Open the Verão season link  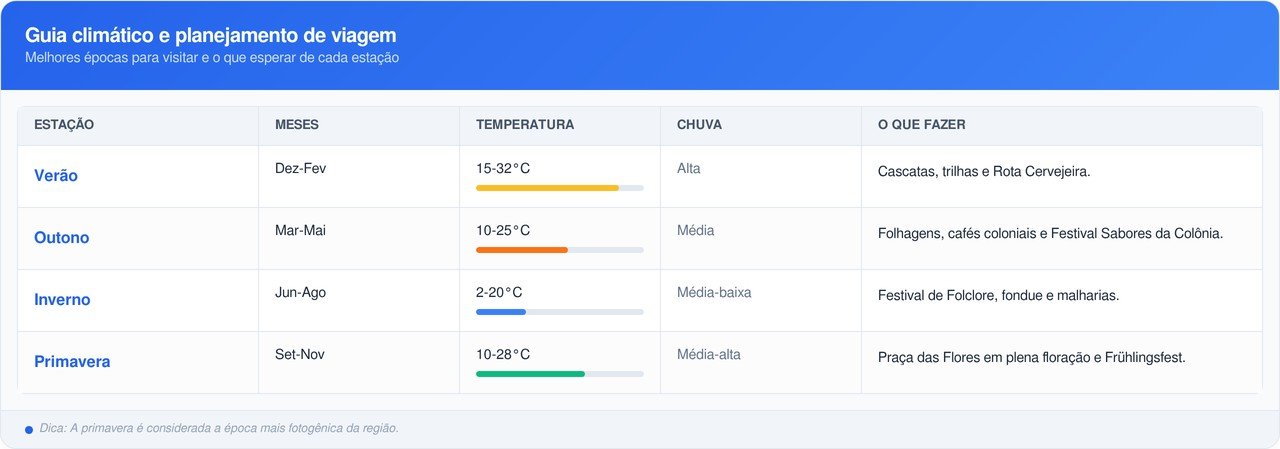(x=56, y=176)
